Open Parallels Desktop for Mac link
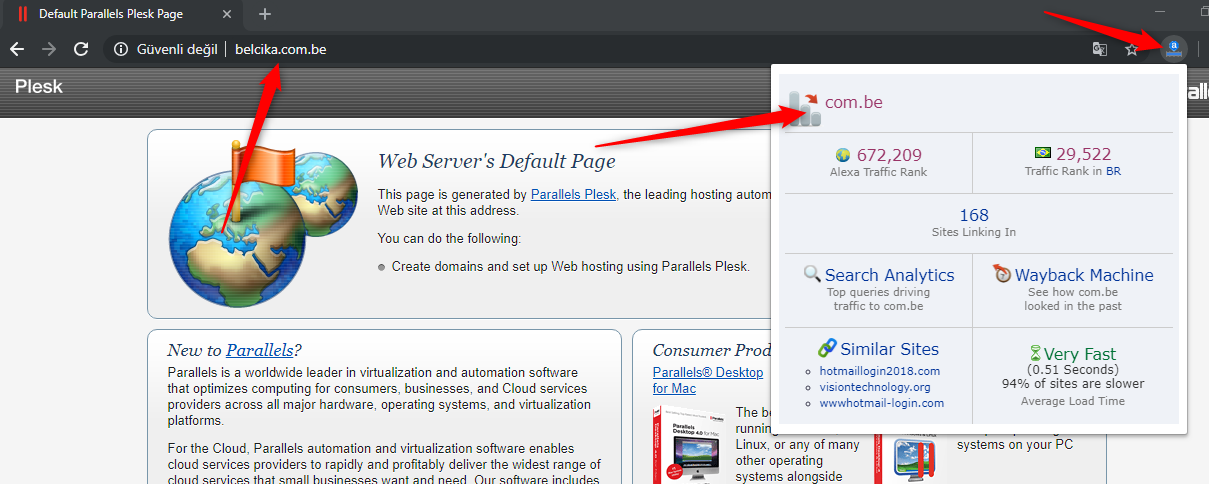Viewport: 1209px width, 484px height. 708,380
